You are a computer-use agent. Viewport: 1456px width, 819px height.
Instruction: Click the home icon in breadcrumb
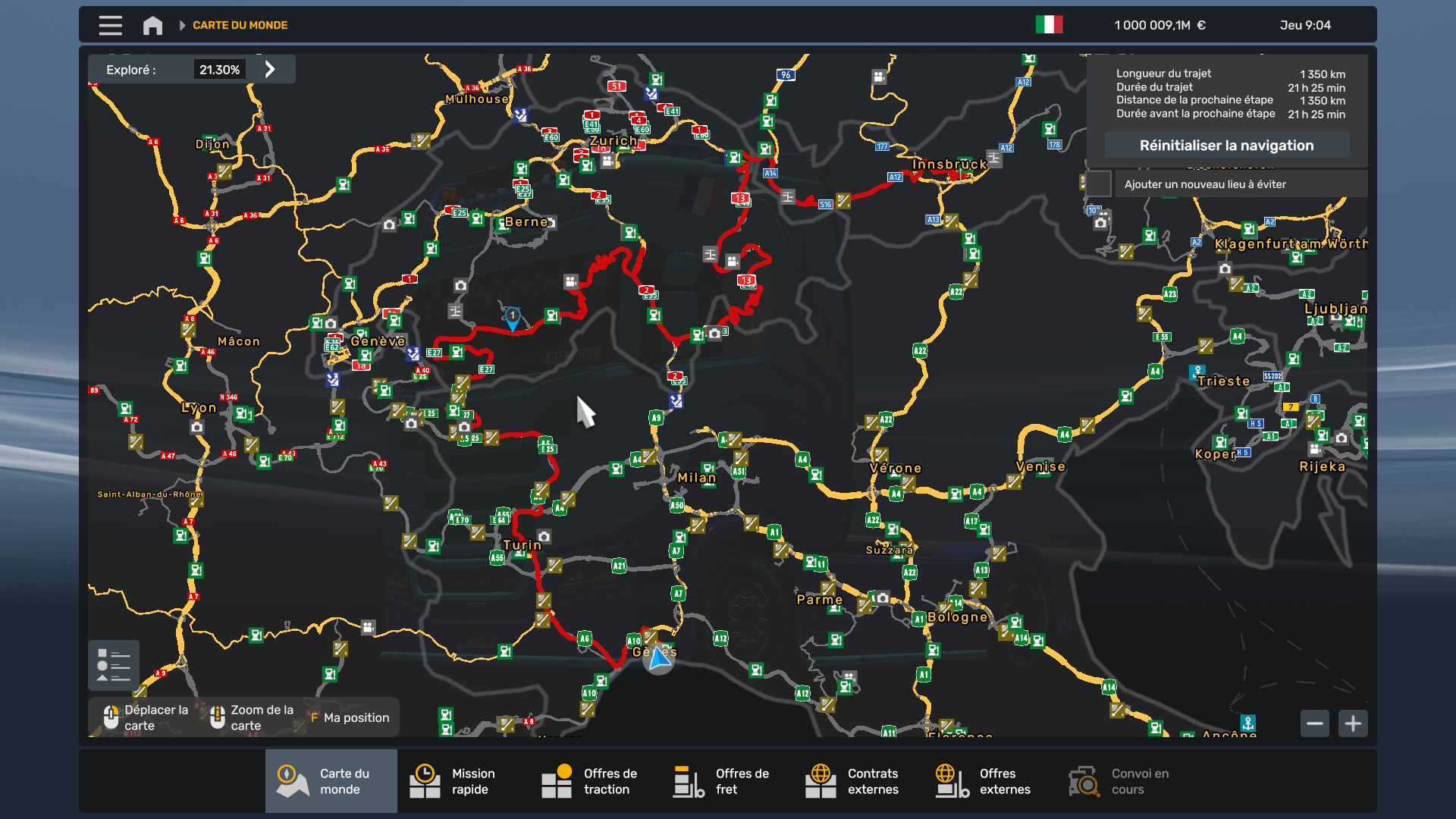tap(152, 25)
